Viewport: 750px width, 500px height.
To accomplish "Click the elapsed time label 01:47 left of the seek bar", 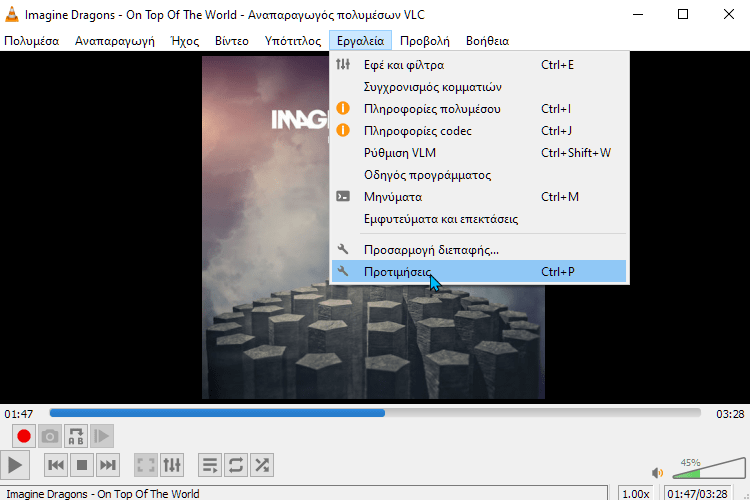I will [19, 414].
